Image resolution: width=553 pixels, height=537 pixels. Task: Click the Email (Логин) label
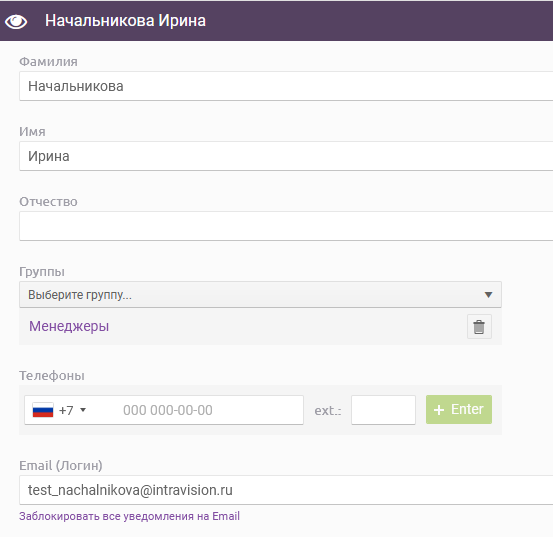pos(61,465)
